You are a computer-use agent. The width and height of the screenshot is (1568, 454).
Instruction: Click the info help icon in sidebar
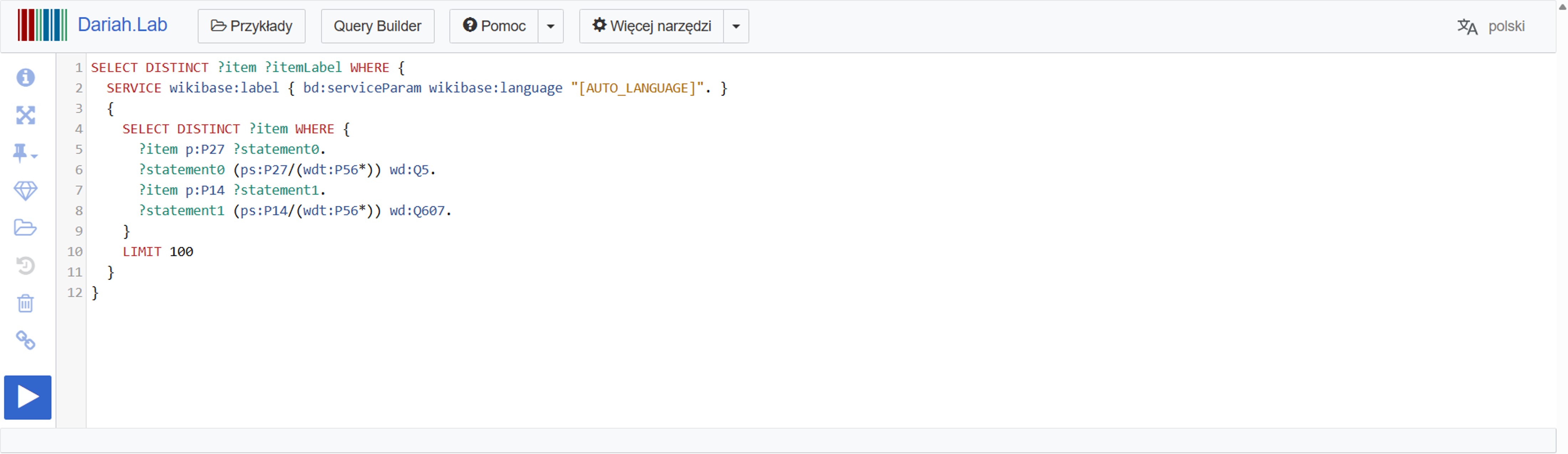click(26, 77)
